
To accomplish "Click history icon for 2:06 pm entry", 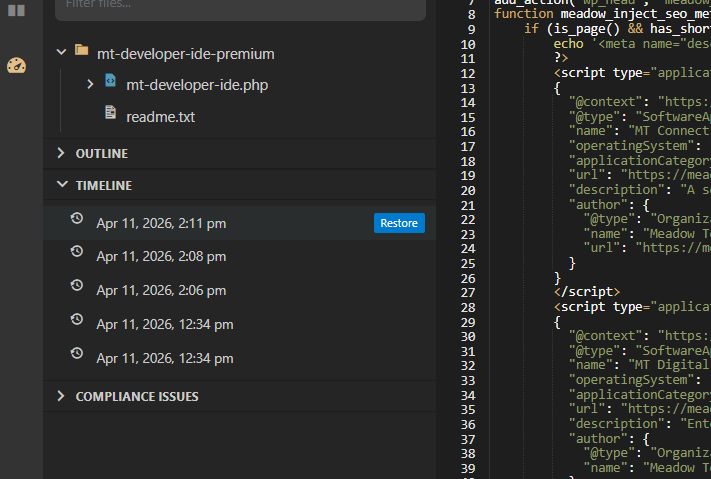I will coord(77,285).
